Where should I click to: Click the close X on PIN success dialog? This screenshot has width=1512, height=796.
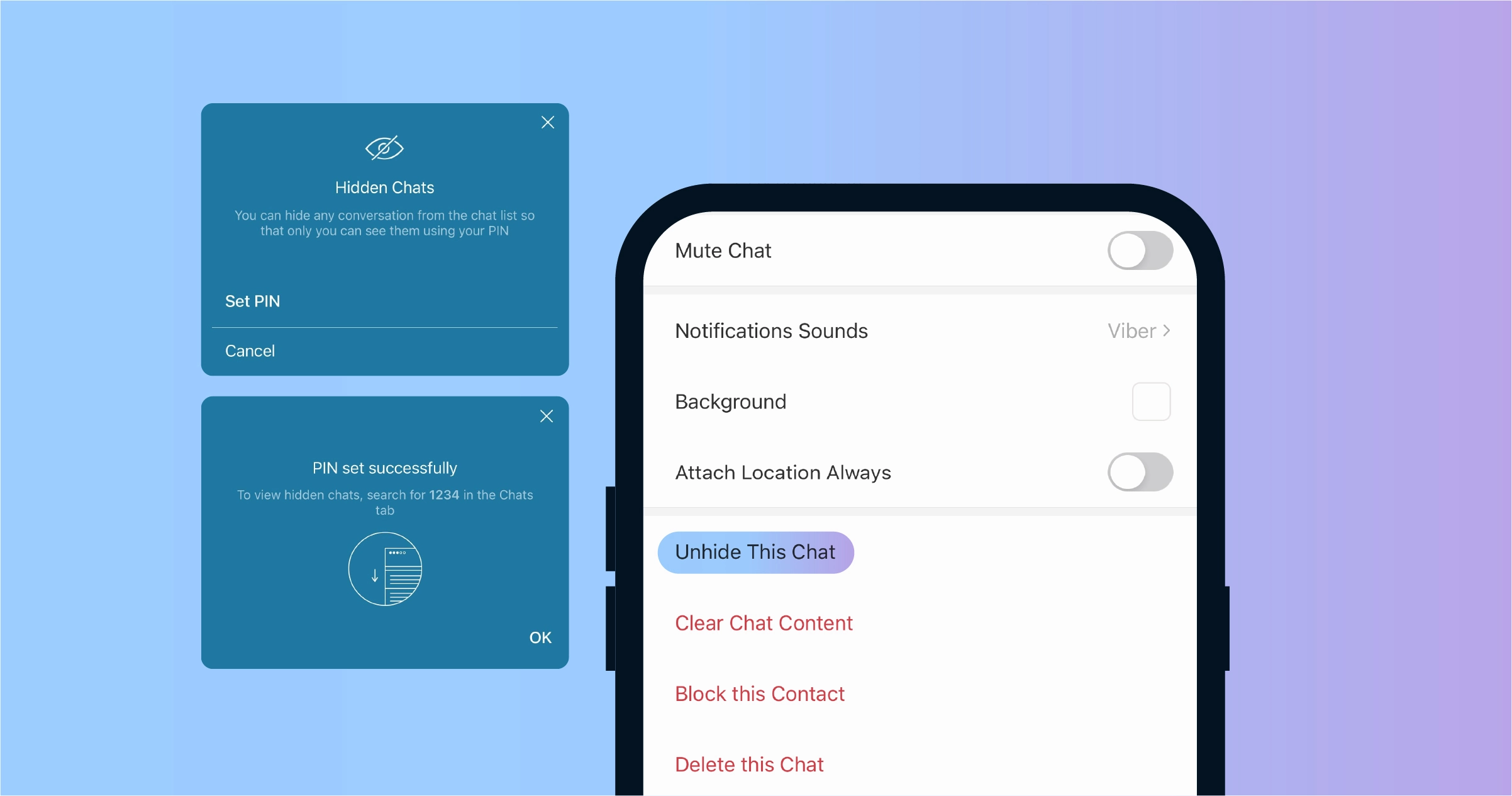[547, 416]
